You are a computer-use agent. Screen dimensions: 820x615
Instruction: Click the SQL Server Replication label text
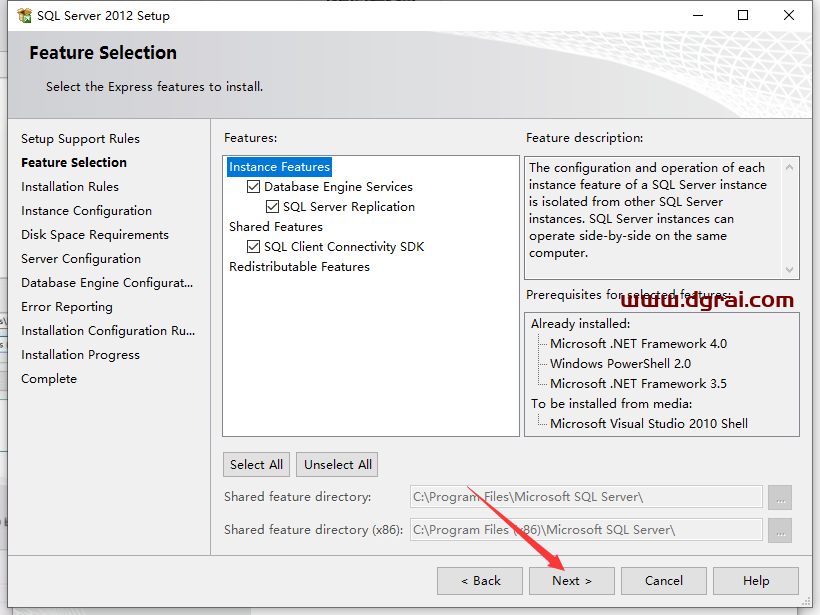click(x=349, y=207)
